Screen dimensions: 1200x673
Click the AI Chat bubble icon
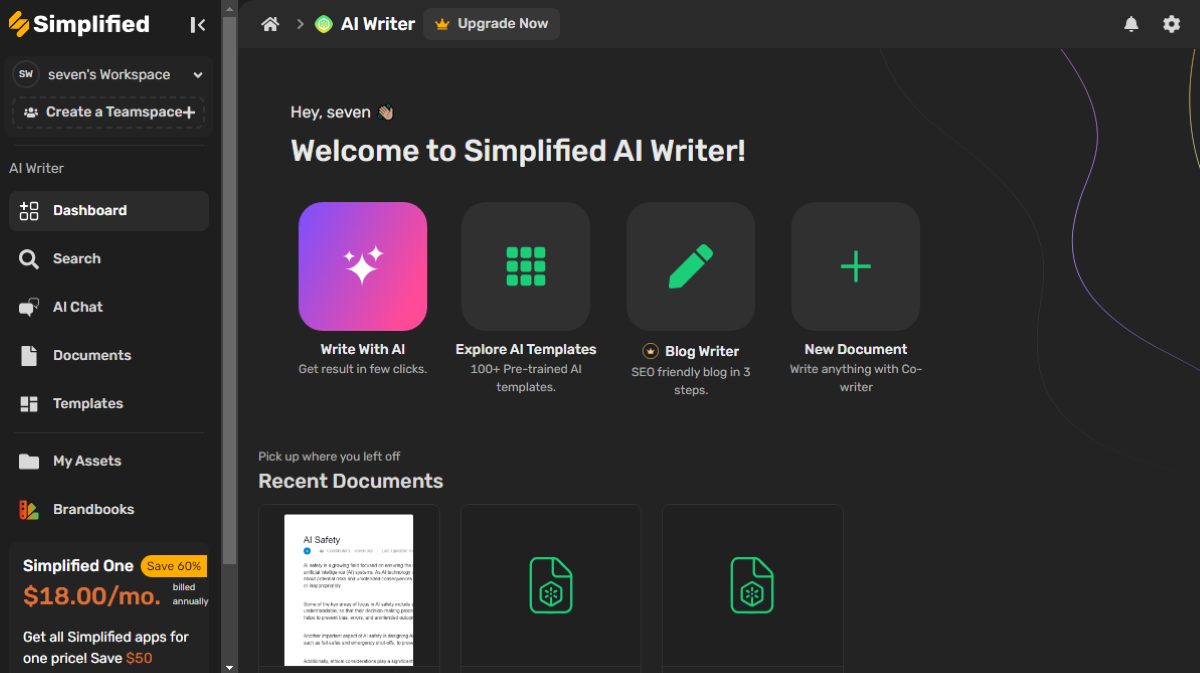tap(29, 307)
